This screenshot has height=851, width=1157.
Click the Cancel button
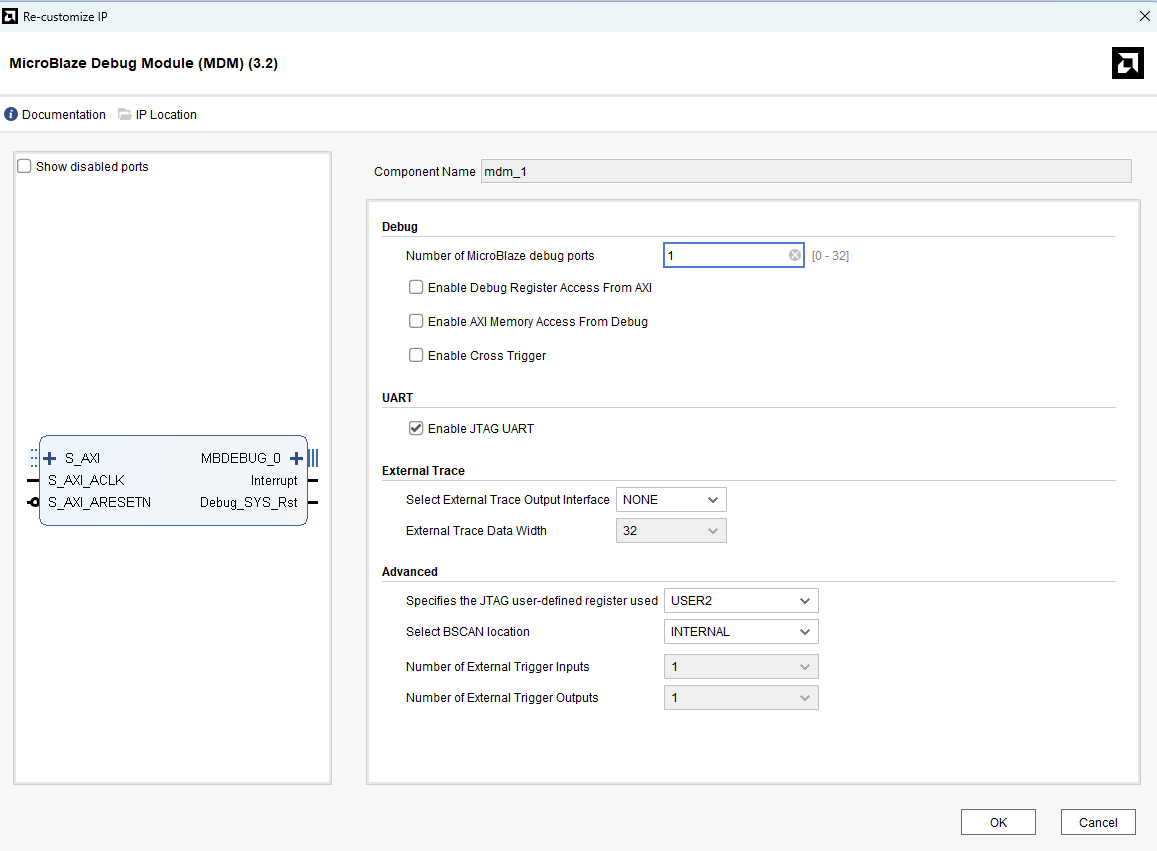(x=1098, y=823)
